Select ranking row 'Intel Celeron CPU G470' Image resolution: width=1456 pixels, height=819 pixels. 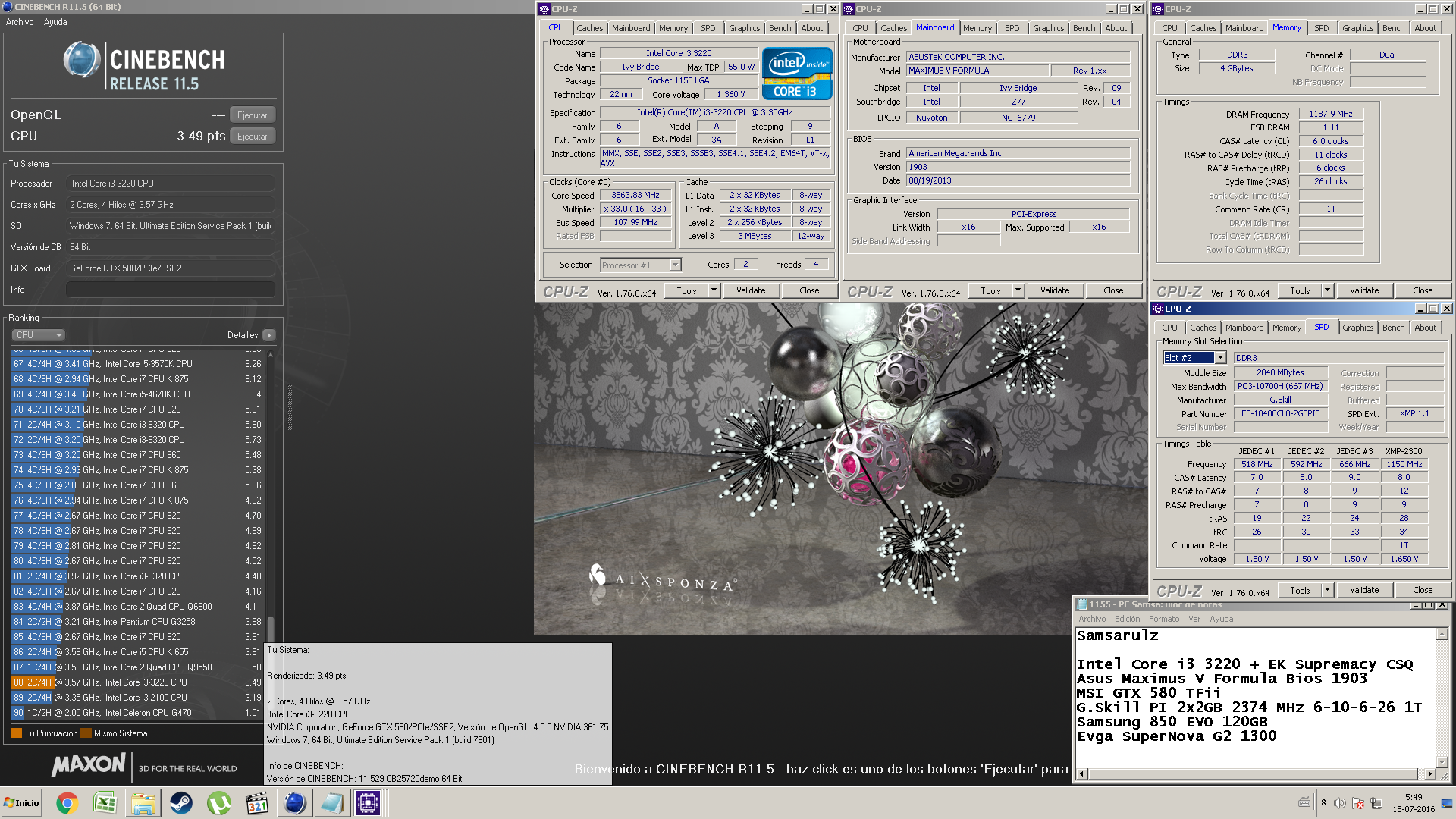[x=136, y=713]
